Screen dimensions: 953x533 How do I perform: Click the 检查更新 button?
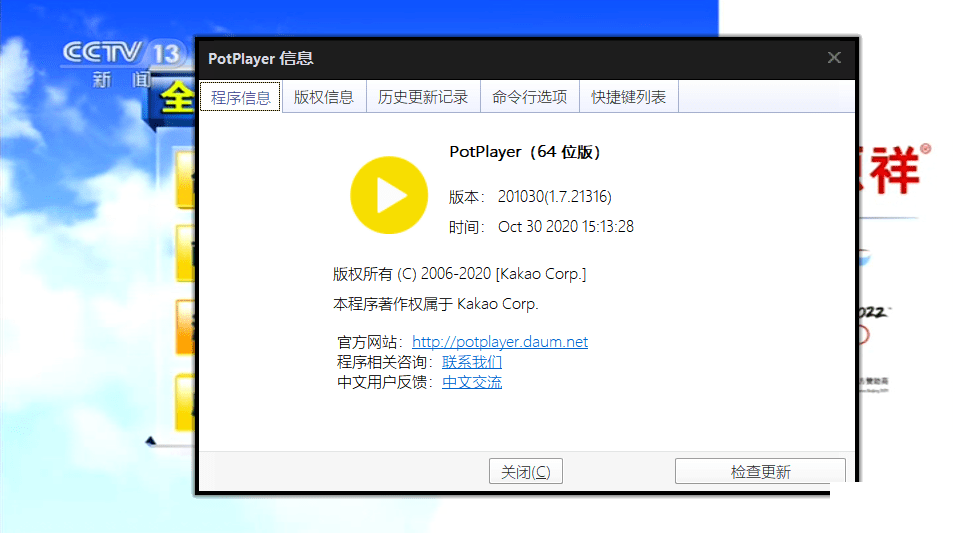(760, 471)
